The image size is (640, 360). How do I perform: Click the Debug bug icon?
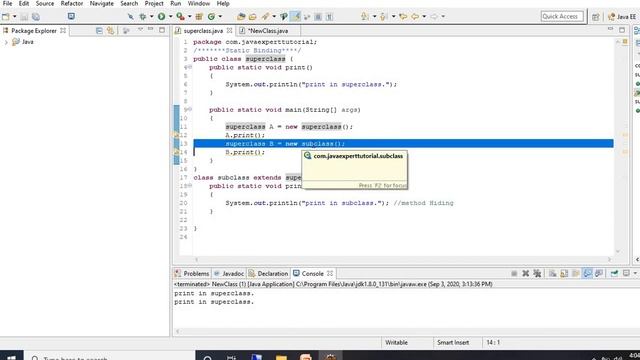[x=143, y=17]
